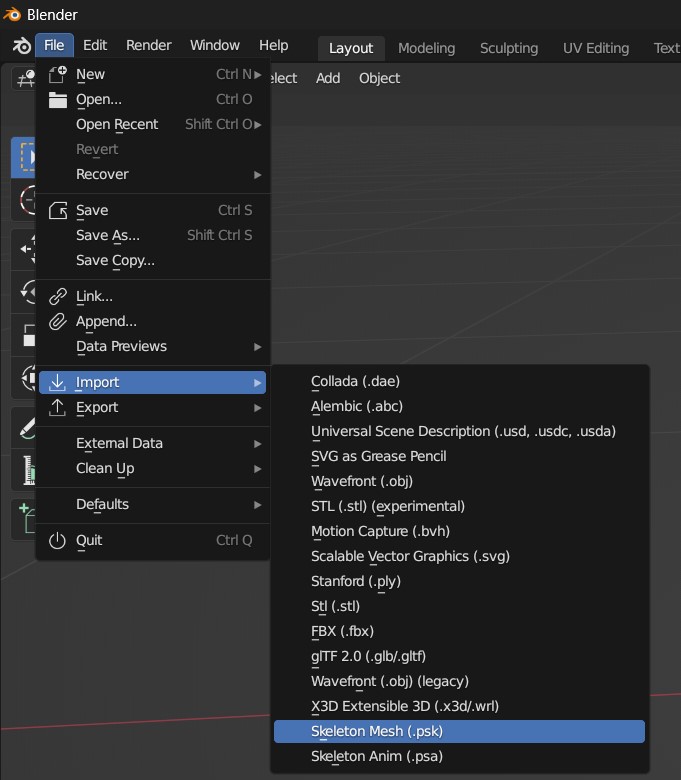Choose Save As... entry
This screenshot has width=681, height=780.
(x=152, y=235)
